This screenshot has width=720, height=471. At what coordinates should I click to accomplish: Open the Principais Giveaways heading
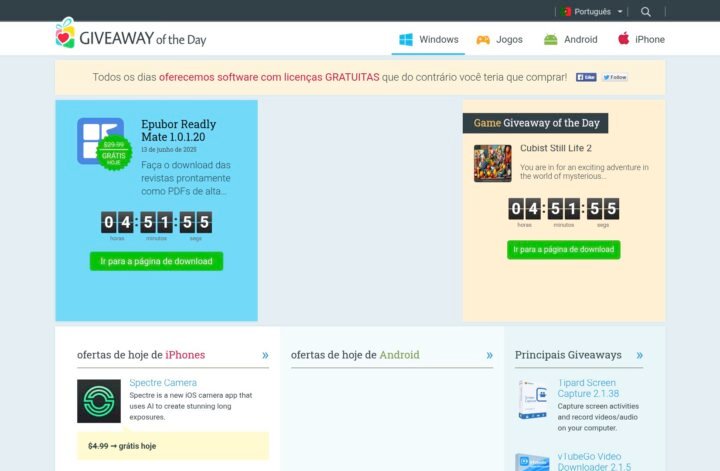point(568,355)
